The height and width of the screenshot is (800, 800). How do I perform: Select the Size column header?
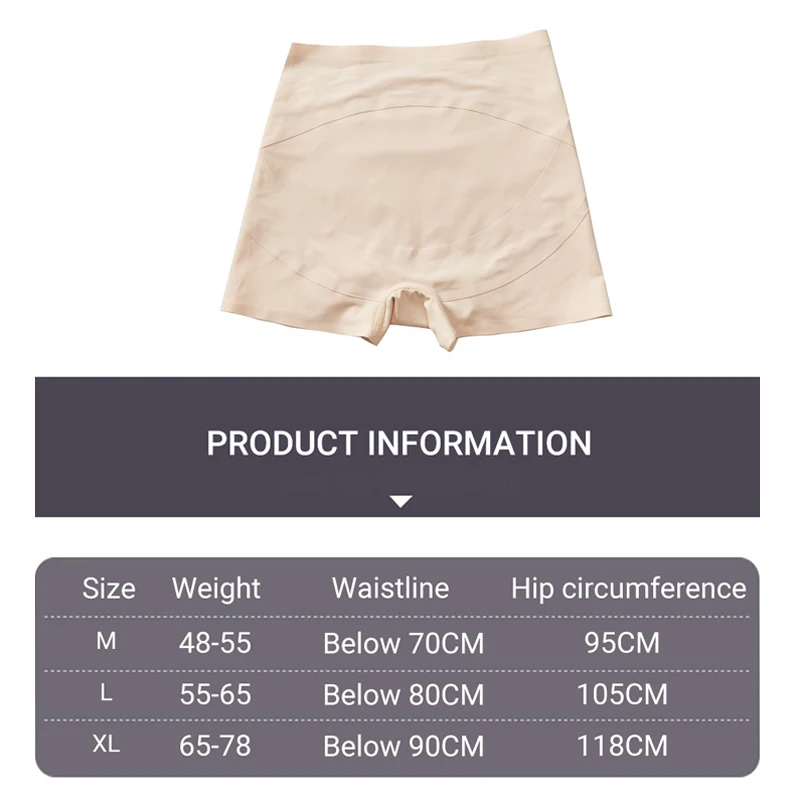click(x=108, y=588)
